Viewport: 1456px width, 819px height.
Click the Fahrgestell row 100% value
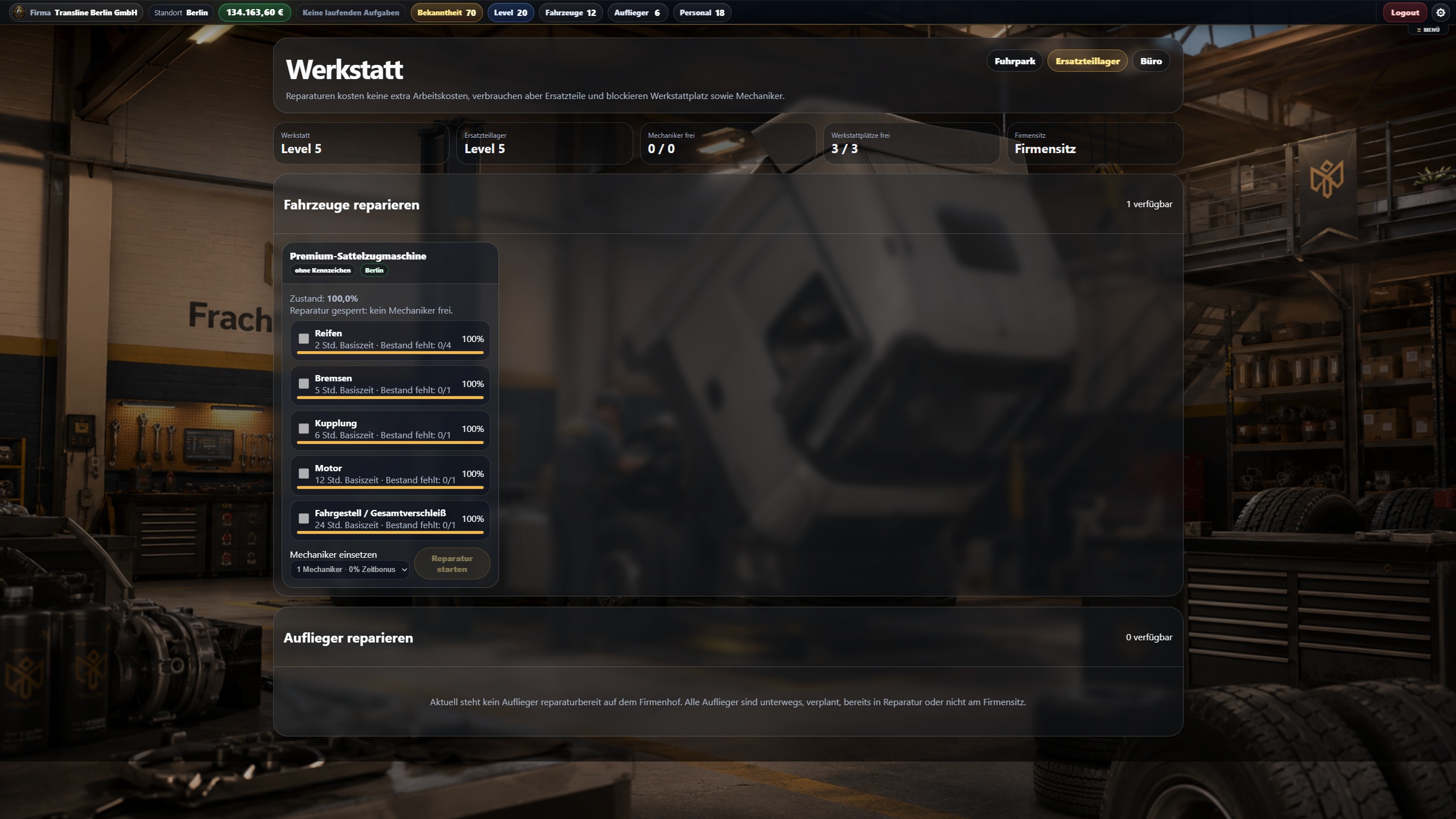coord(473,518)
